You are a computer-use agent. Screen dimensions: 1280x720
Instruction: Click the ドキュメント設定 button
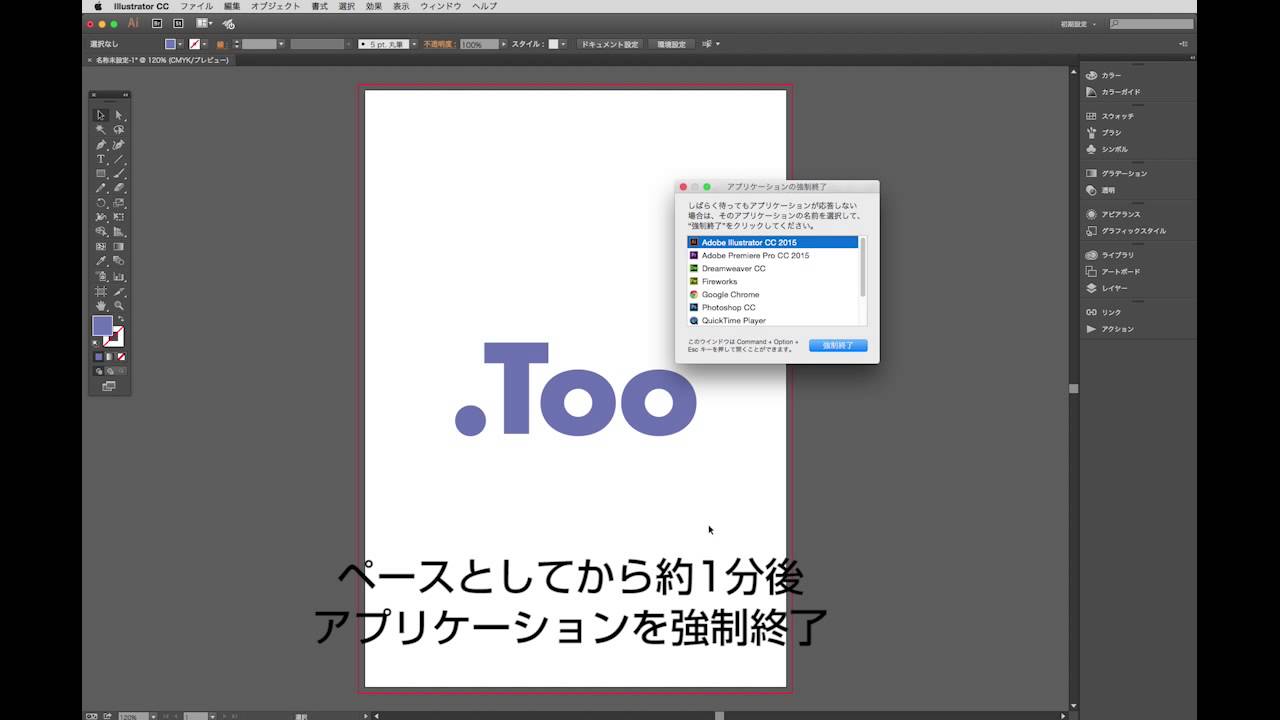(x=609, y=44)
